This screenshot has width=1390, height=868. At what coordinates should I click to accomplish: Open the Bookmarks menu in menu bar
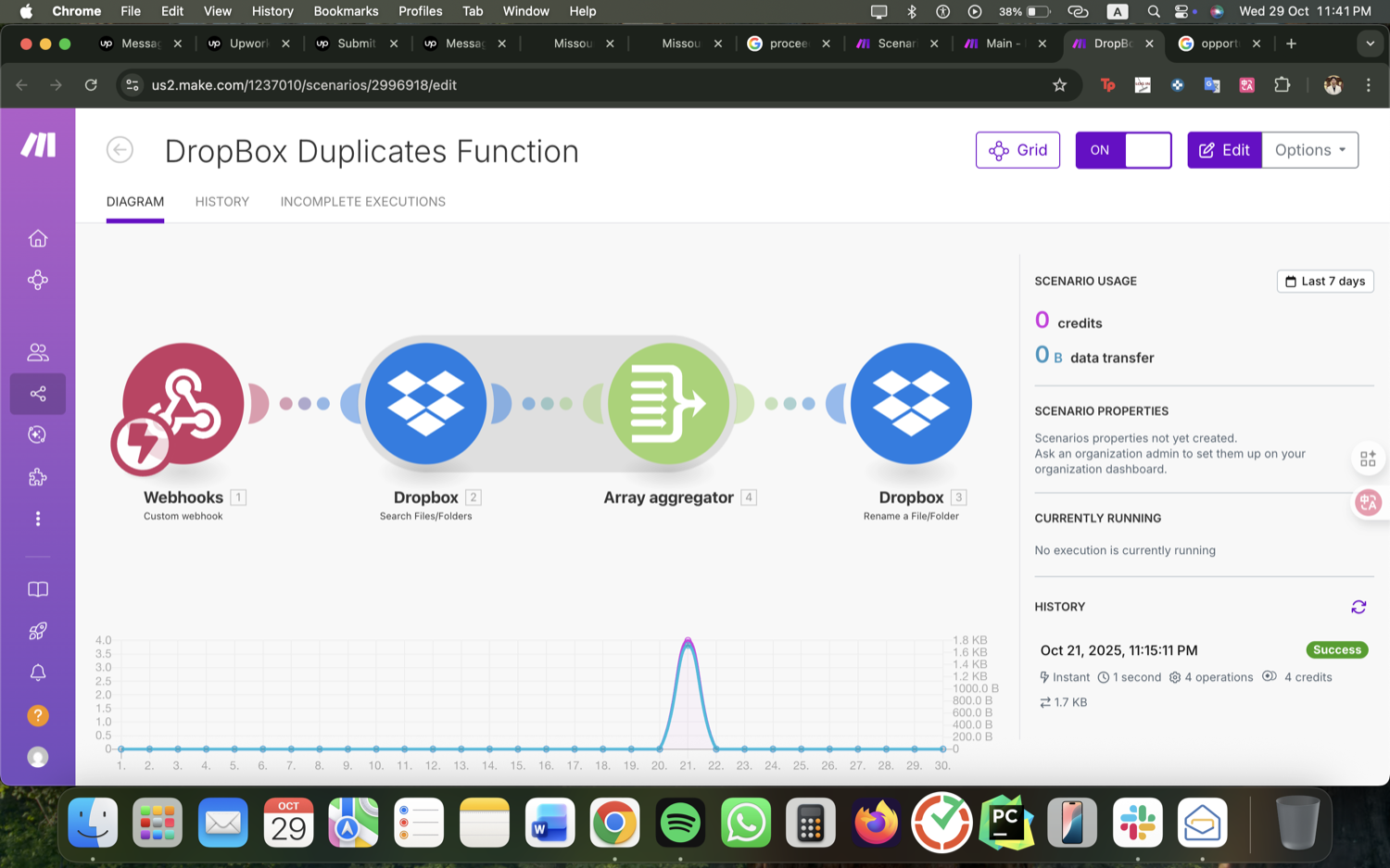pos(346,11)
